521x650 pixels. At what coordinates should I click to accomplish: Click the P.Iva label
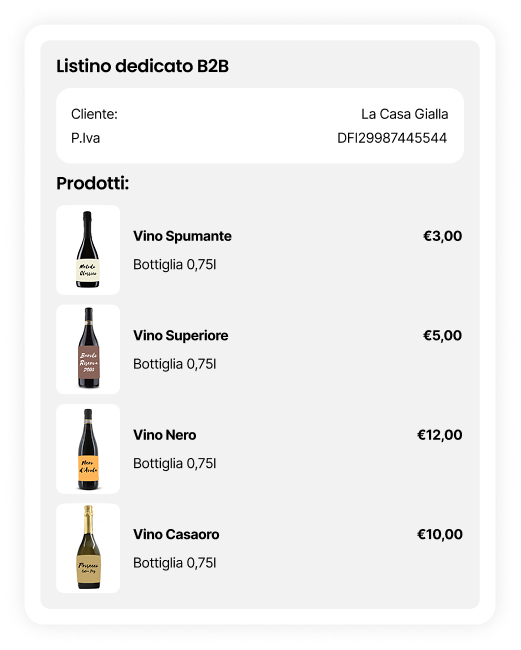tap(85, 138)
